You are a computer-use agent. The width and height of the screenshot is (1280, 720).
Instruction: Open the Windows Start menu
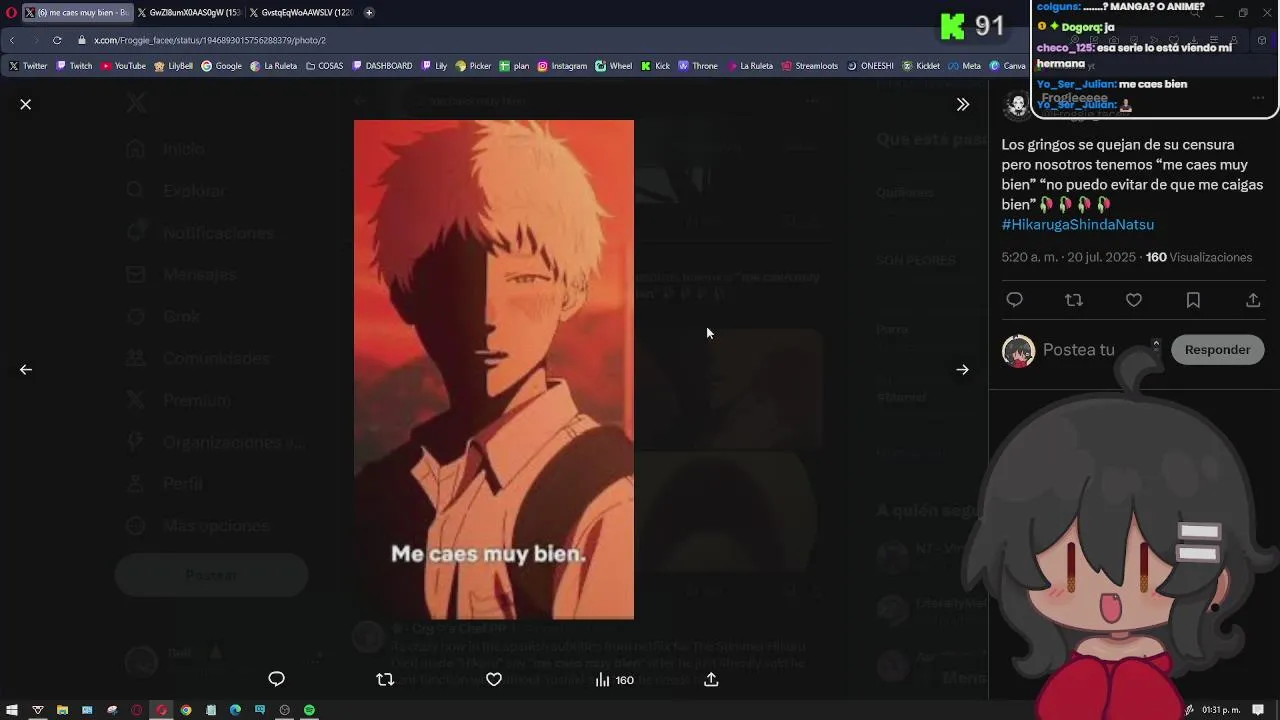click(12, 710)
